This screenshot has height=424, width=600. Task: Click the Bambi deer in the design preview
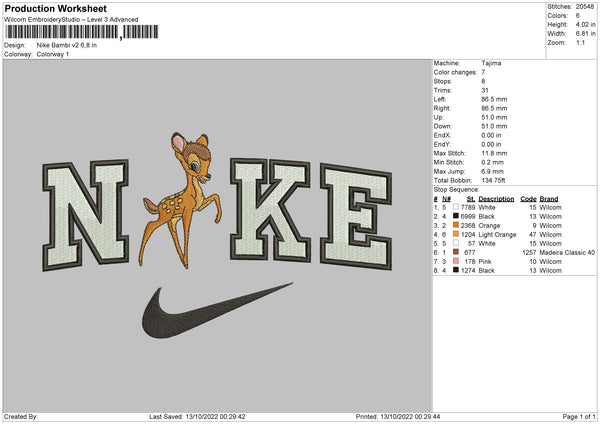point(180,200)
